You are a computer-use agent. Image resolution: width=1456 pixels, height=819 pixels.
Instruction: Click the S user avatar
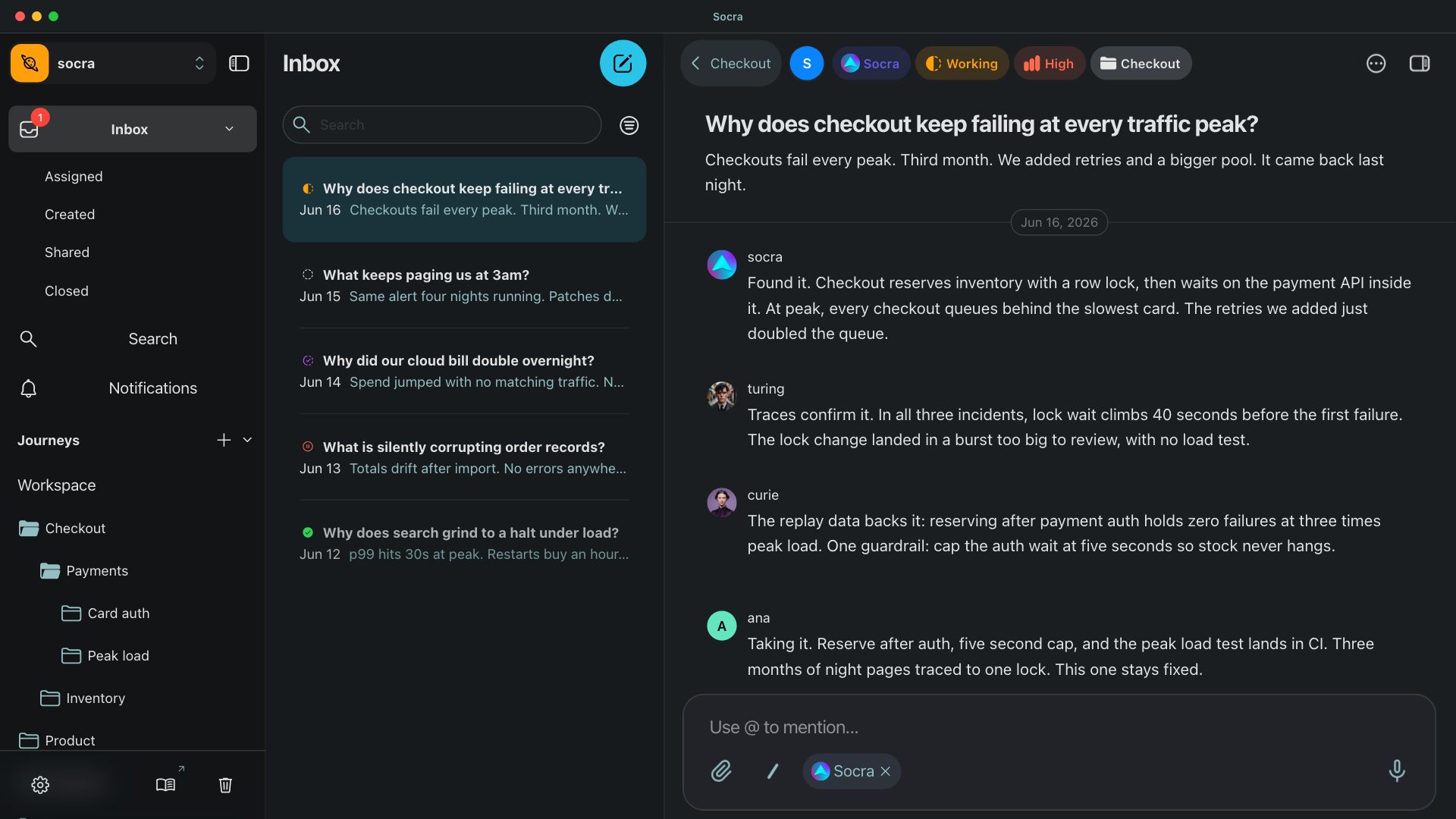point(807,64)
